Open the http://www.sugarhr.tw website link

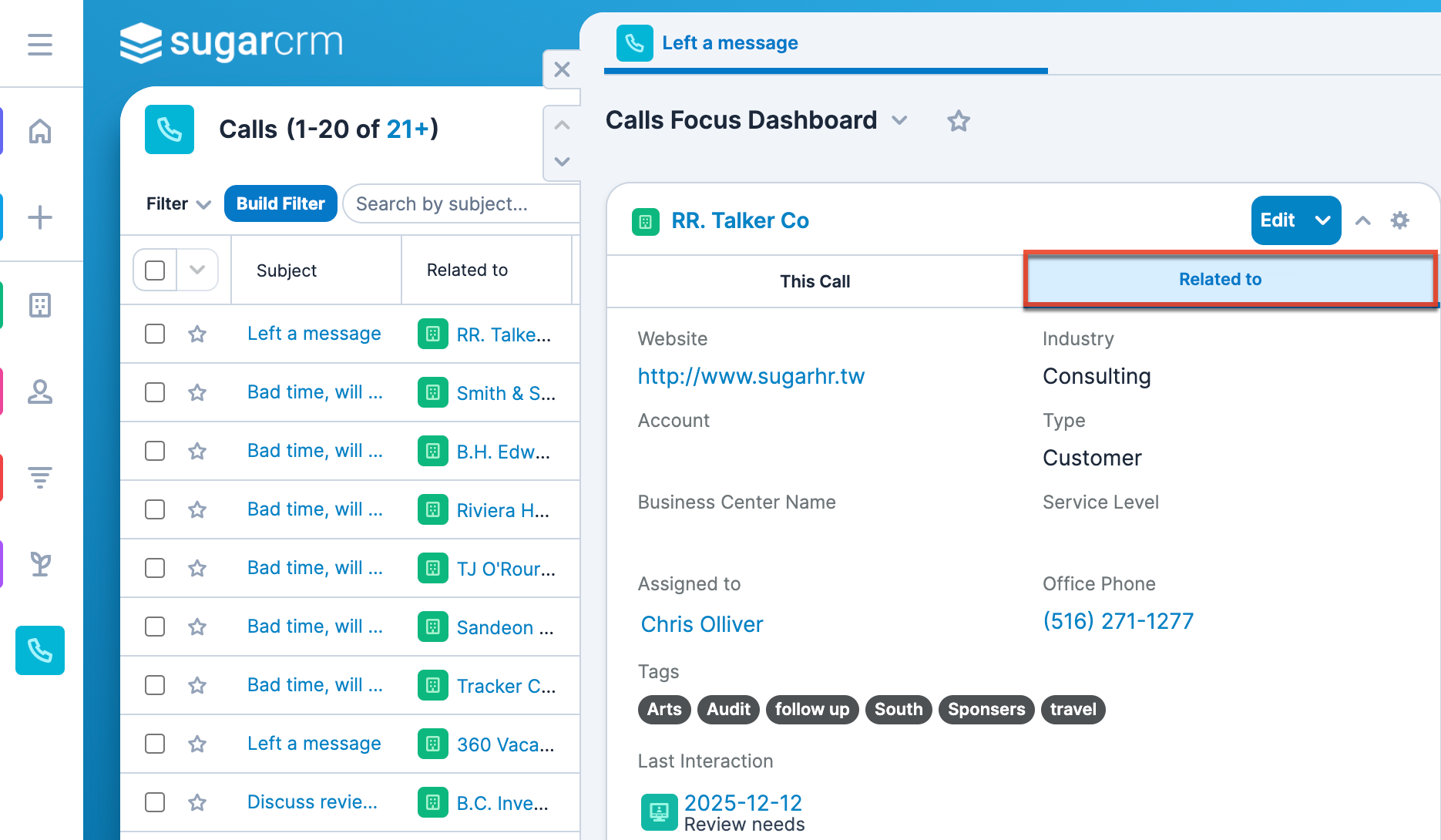751,376
